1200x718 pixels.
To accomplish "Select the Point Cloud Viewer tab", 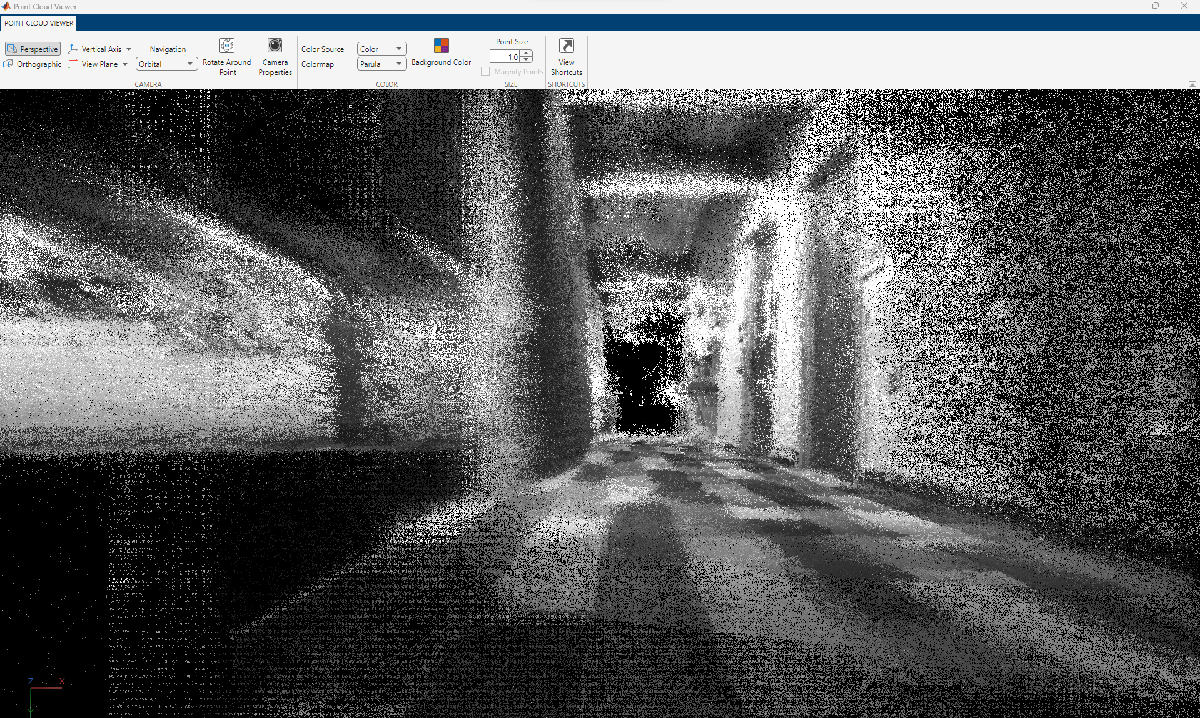I will tap(38, 22).
